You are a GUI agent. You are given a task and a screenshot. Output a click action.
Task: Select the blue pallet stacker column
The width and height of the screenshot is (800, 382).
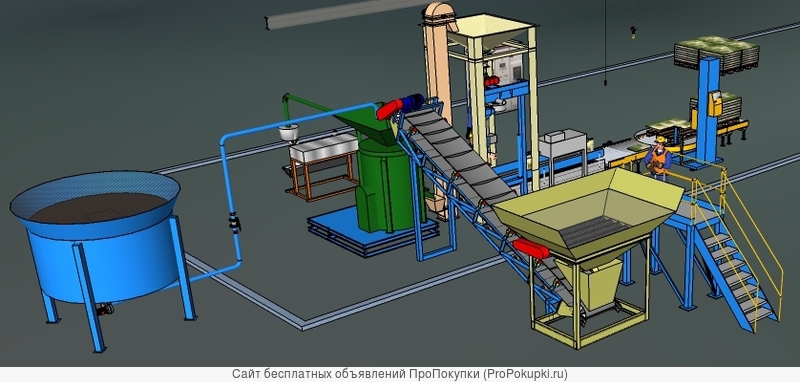(709, 110)
